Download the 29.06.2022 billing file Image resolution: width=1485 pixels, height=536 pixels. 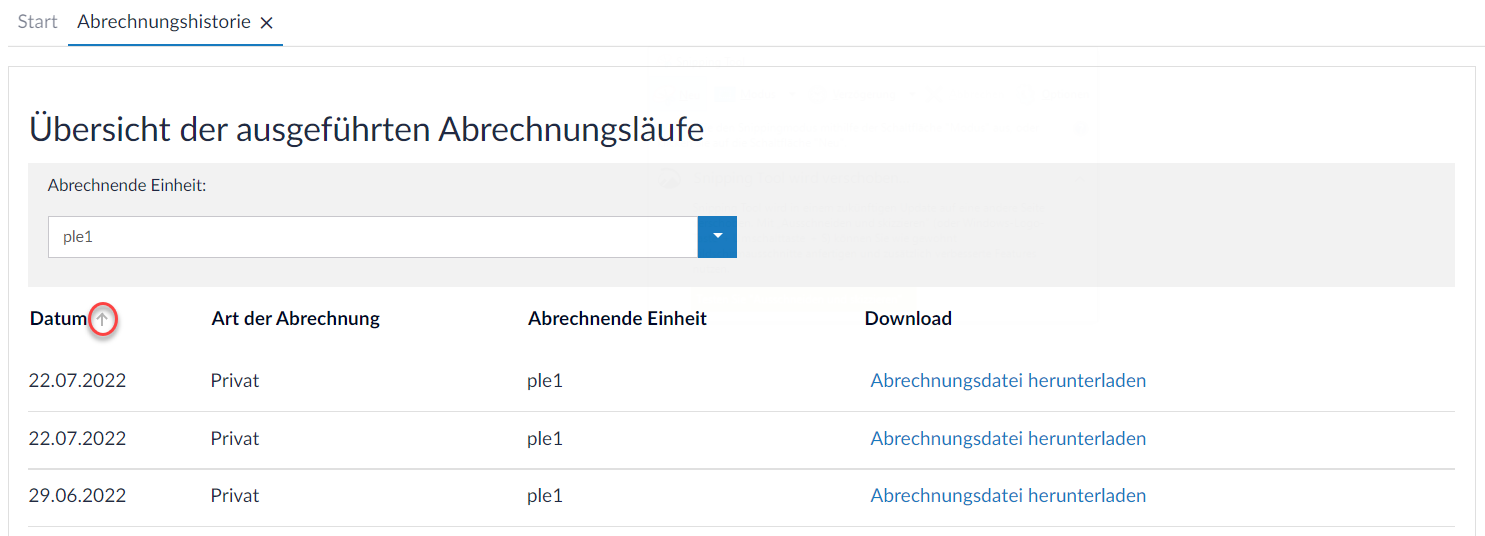(x=1008, y=496)
